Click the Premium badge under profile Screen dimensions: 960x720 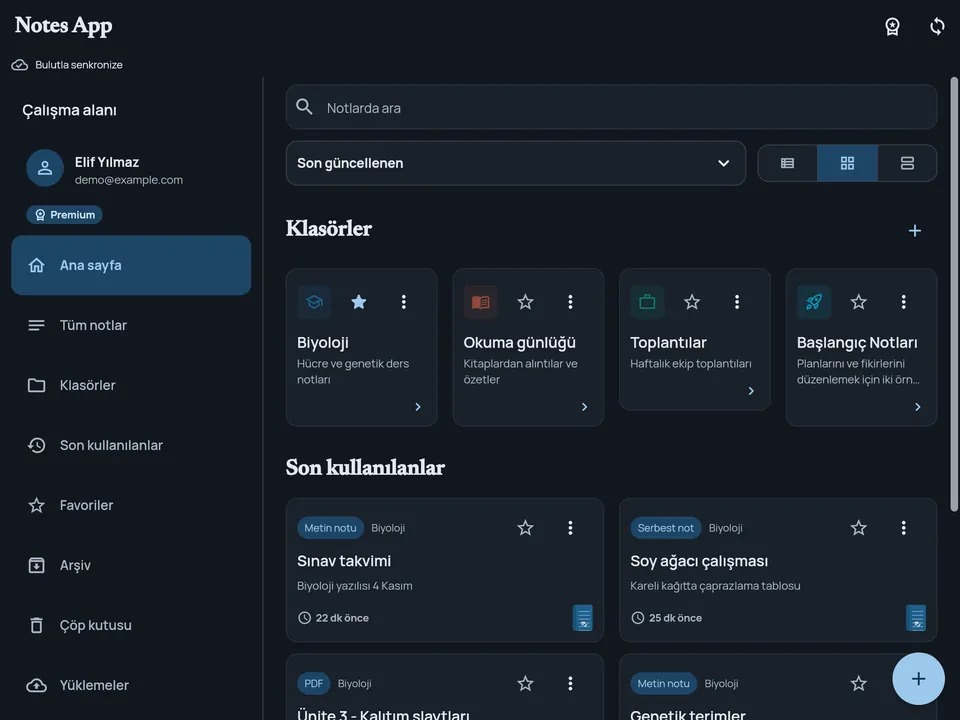(x=64, y=215)
